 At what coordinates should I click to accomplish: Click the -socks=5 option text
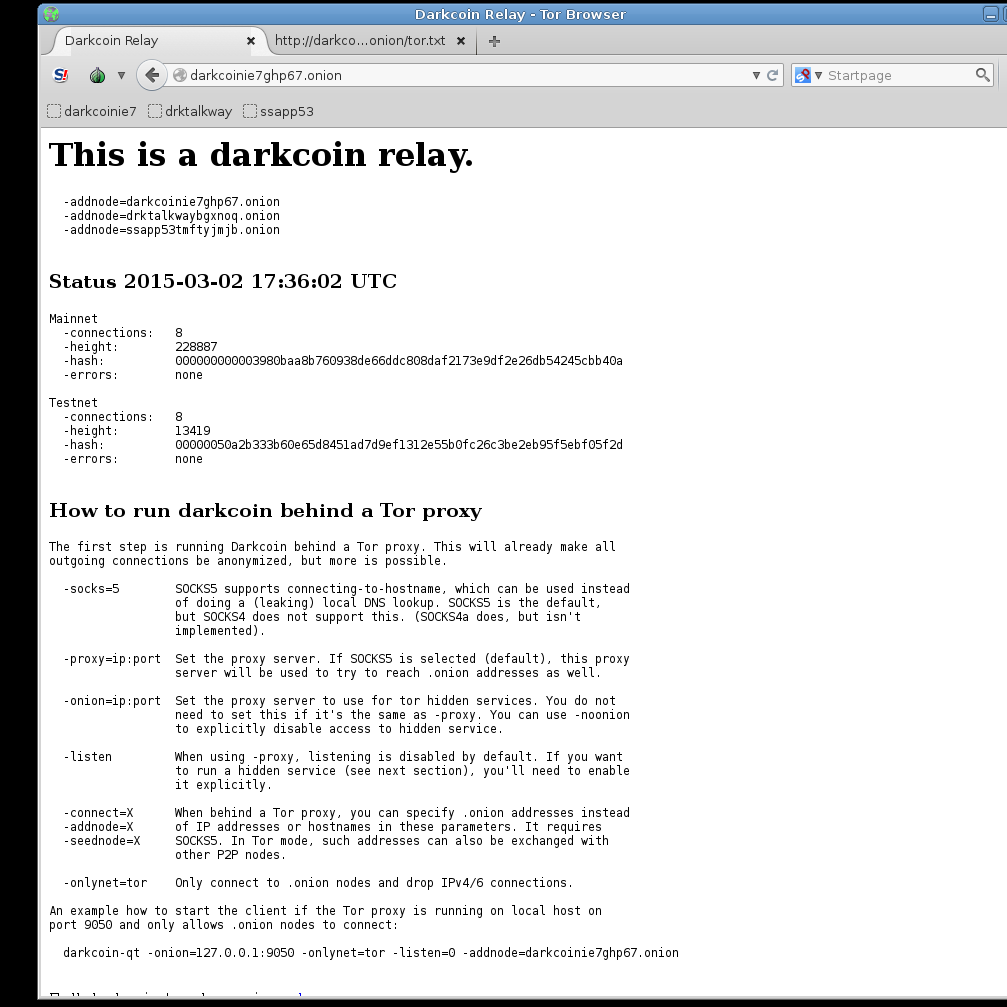click(x=91, y=589)
